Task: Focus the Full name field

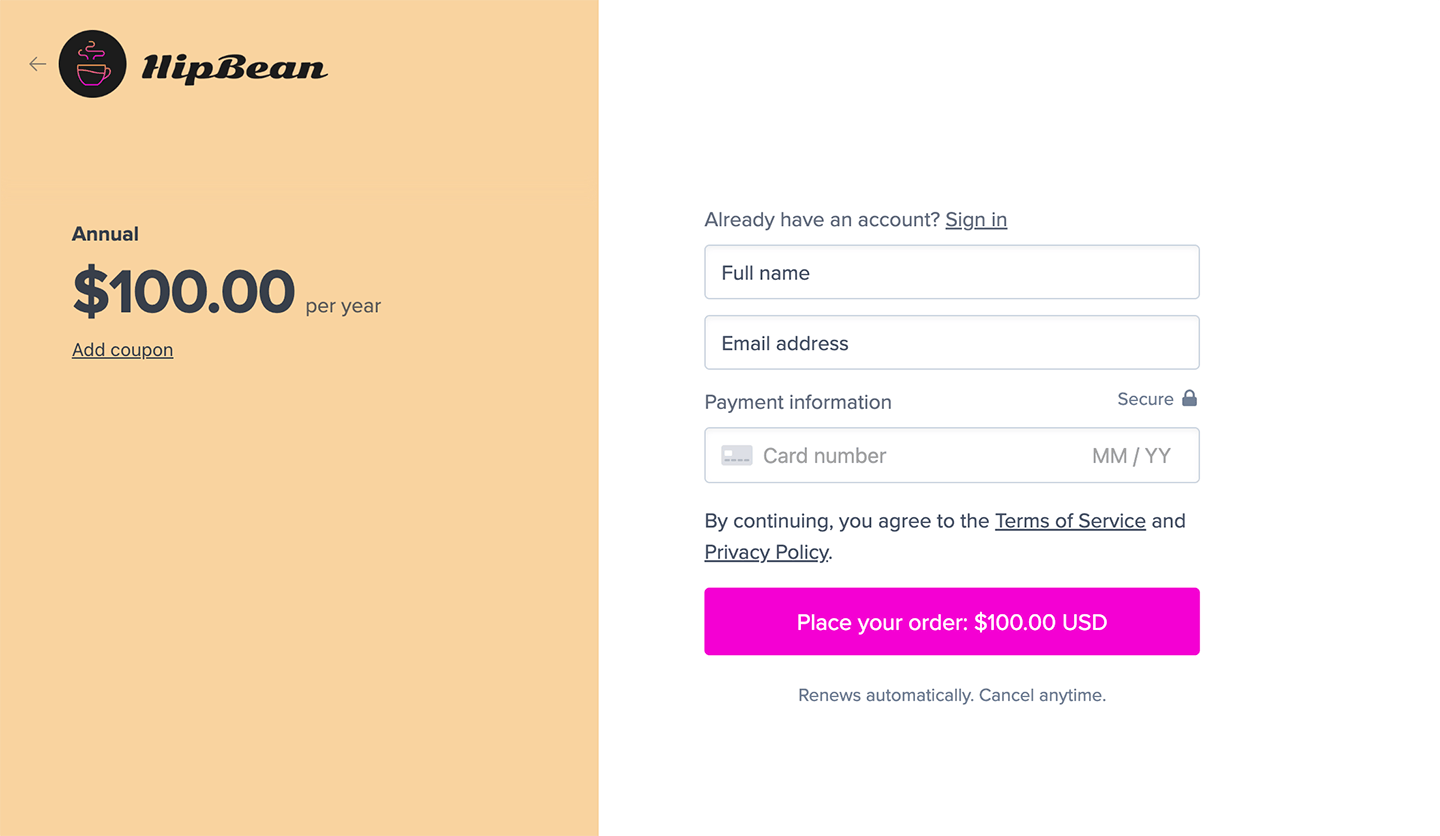Action: (x=951, y=272)
